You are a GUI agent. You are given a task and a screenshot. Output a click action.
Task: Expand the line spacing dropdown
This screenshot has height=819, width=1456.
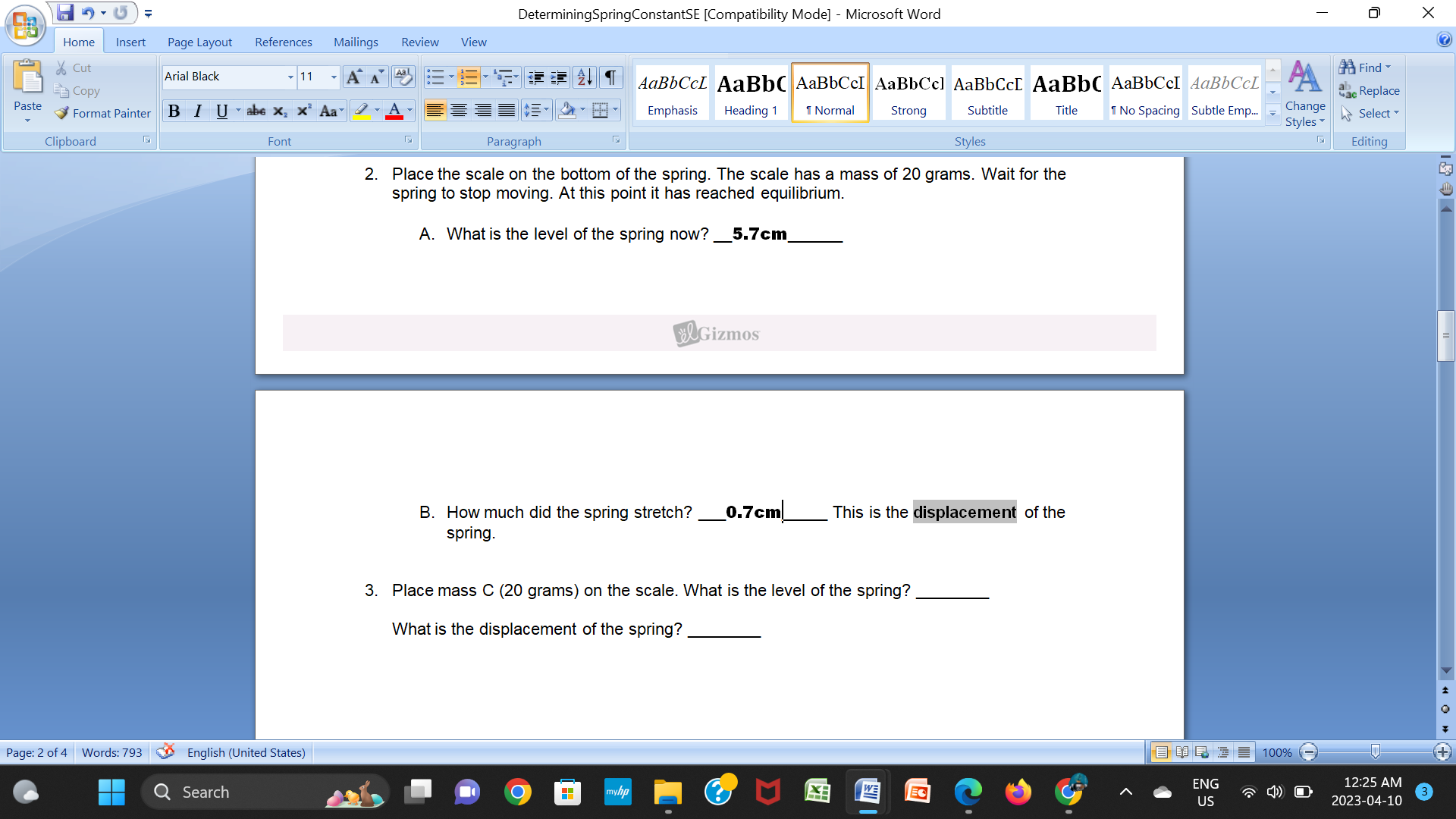(544, 110)
